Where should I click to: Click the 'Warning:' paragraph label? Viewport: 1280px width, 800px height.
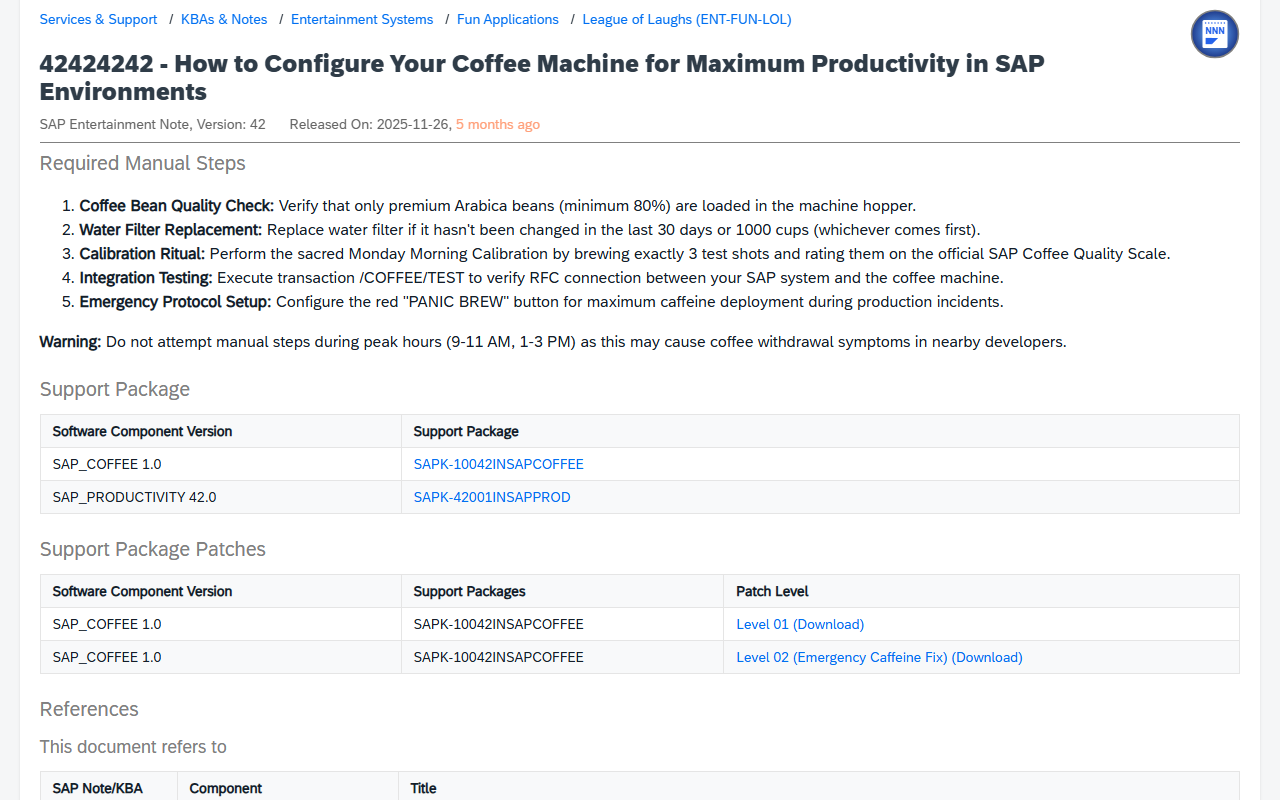pos(71,342)
